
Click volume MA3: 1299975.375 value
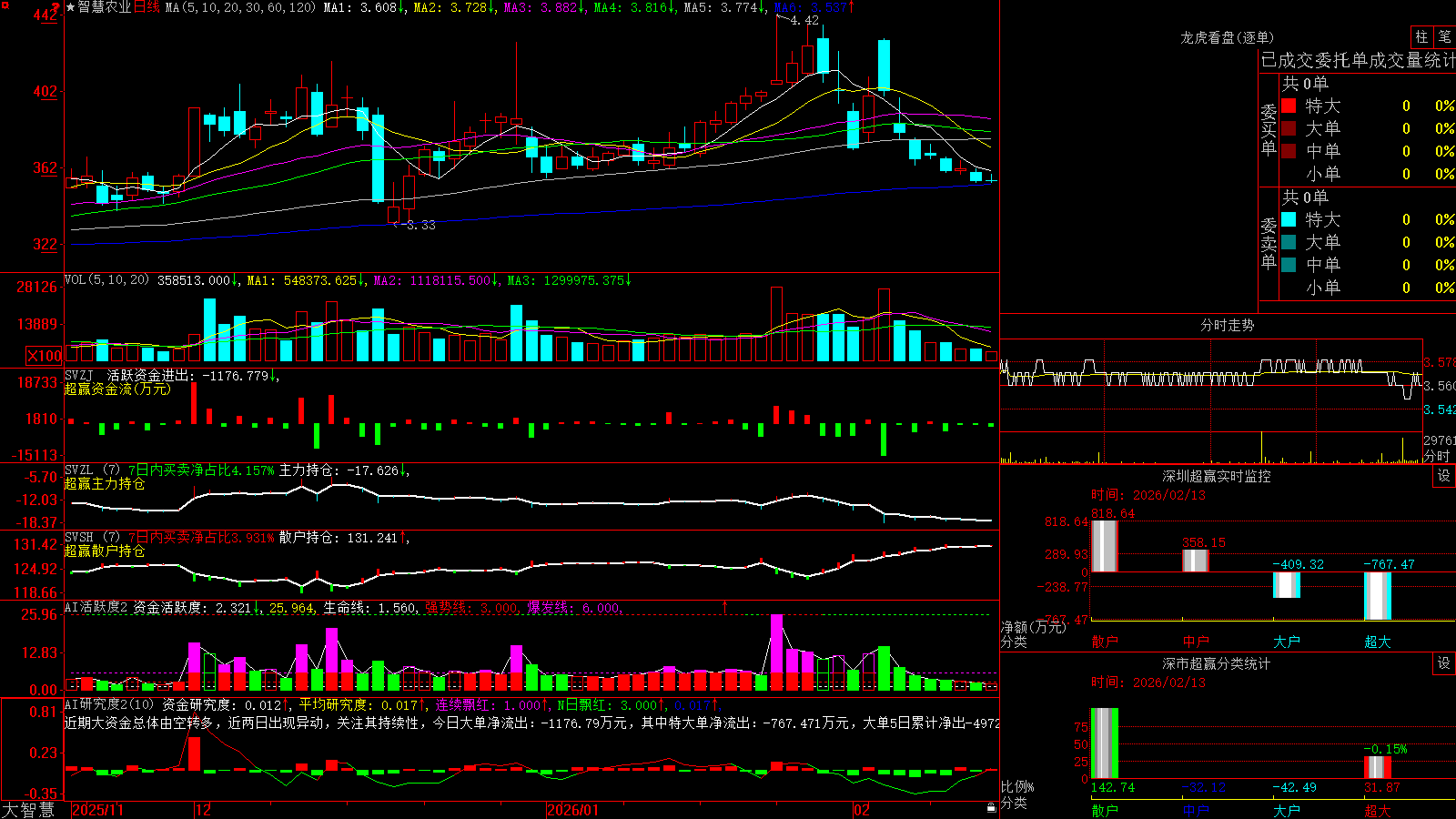click(x=569, y=280)
